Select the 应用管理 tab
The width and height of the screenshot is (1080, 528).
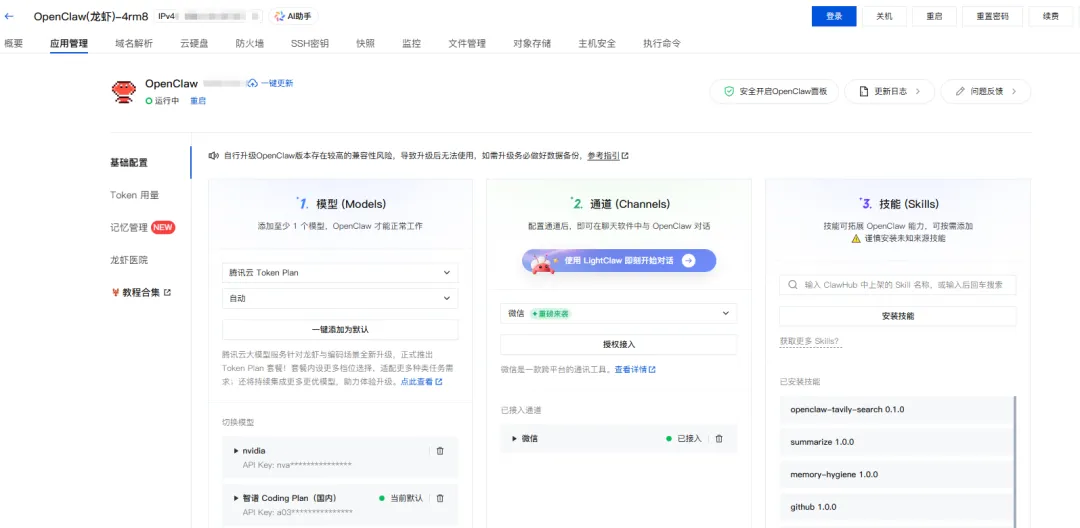[x=69, y=43]
